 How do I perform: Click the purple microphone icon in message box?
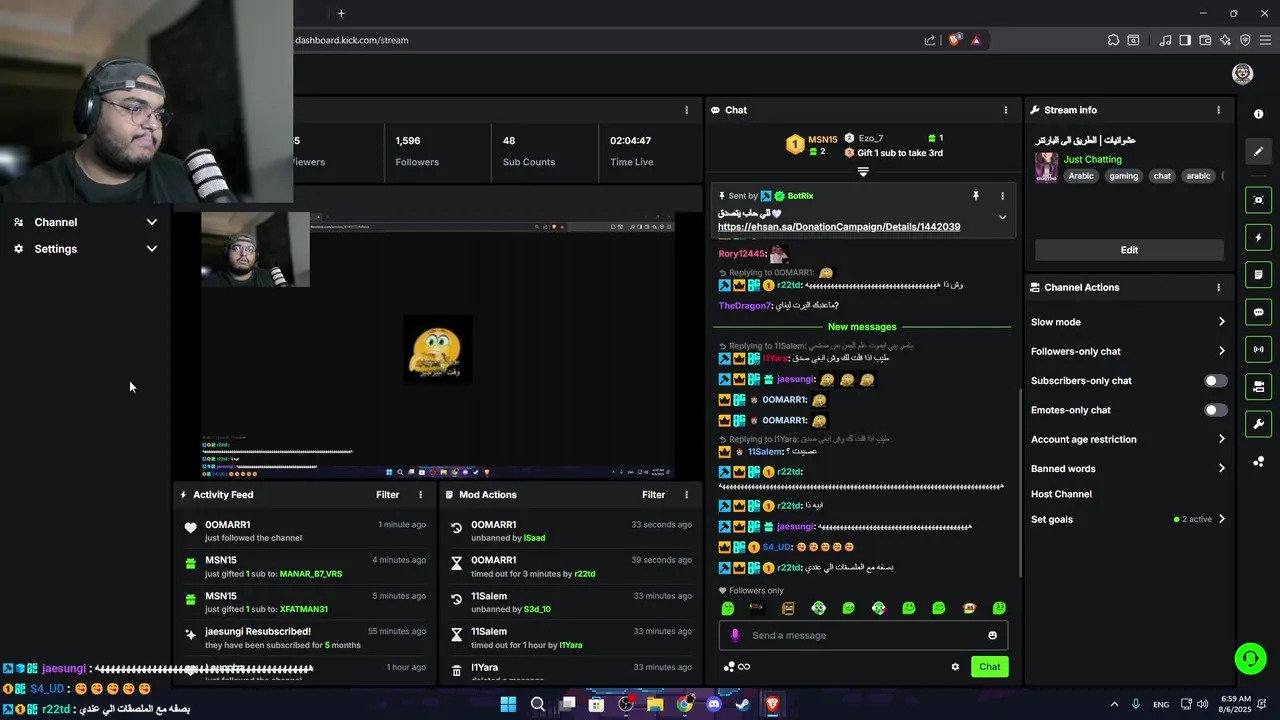tap(735, 635)
